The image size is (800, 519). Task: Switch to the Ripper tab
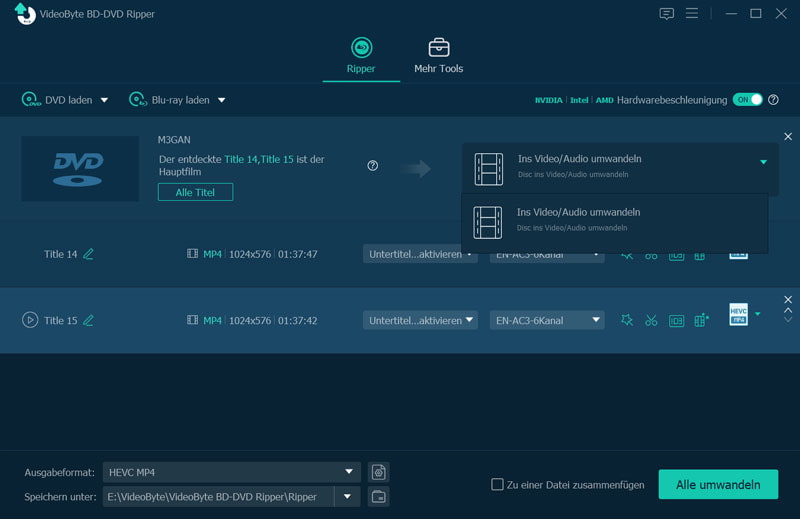(x=361, y=56)
